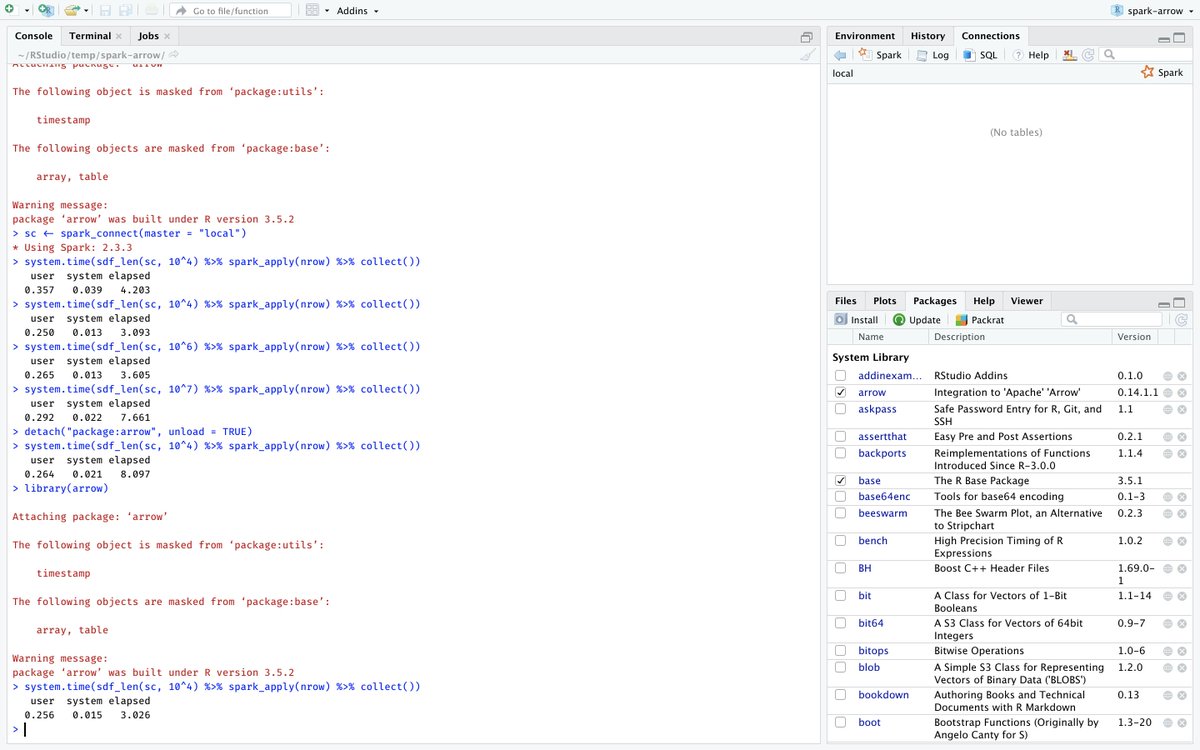Viewport: 1200px width, 750px height.
Task: Click the back arrow in Connections pane
Action: click(840, 55)
